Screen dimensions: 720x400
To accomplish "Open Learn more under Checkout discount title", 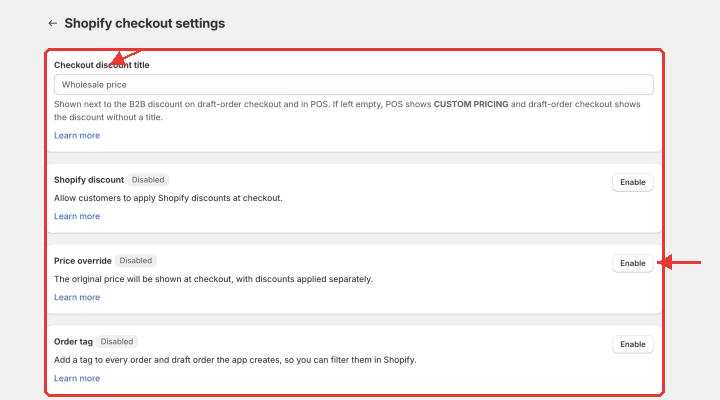I will [77, 135].
